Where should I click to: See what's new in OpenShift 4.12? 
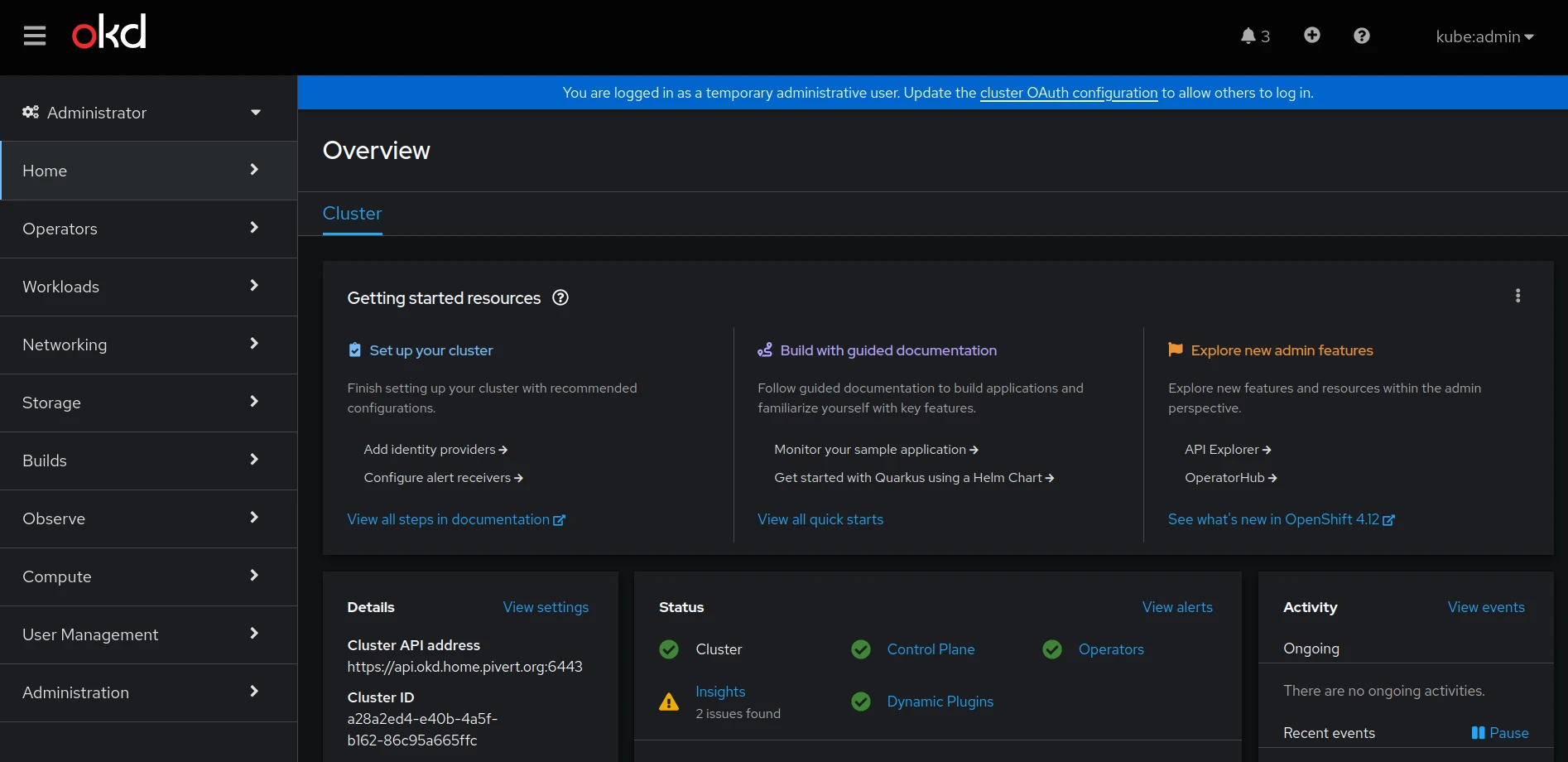click(1281, 519)
